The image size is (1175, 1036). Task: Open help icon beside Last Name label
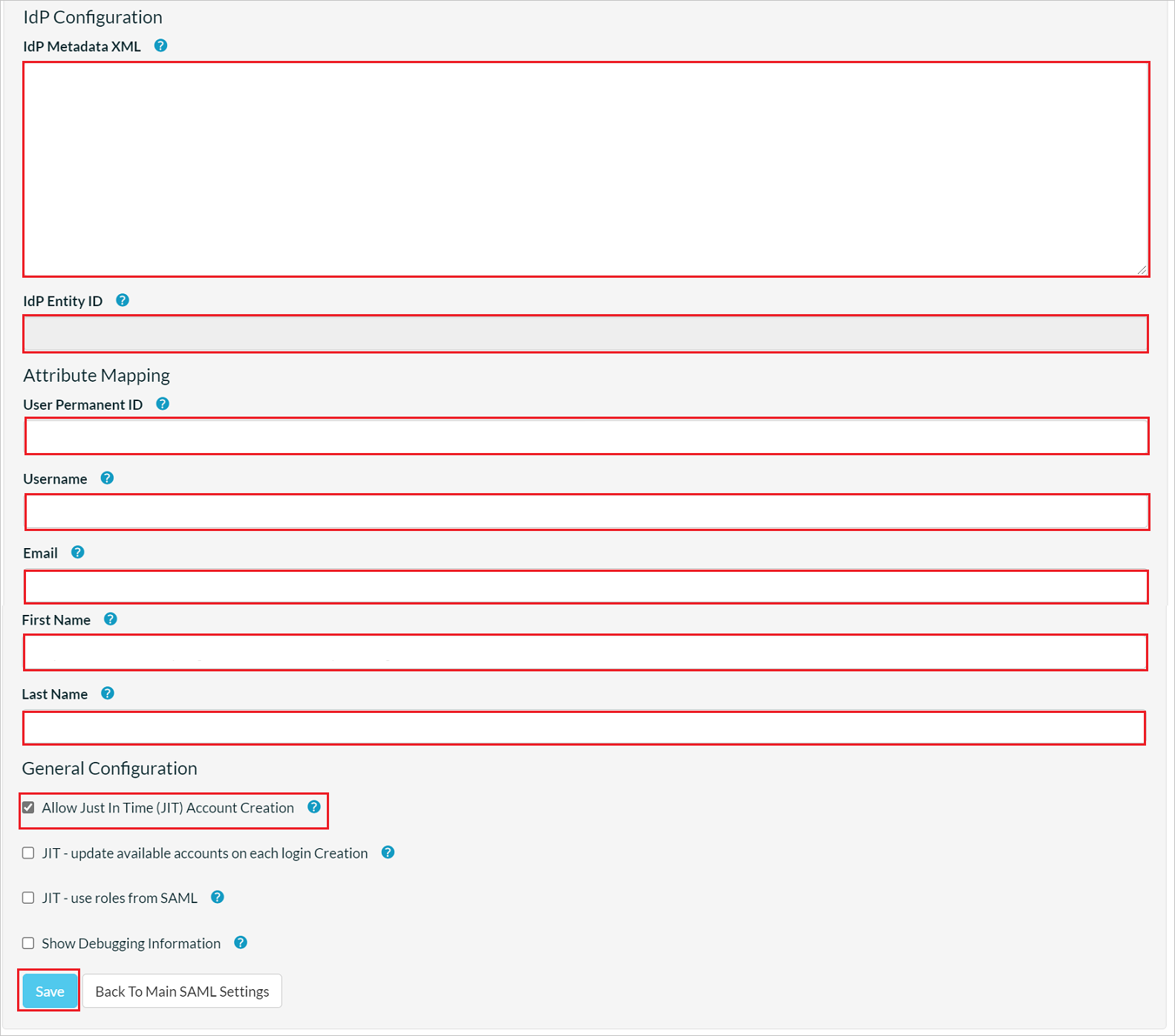pos(108,693)
